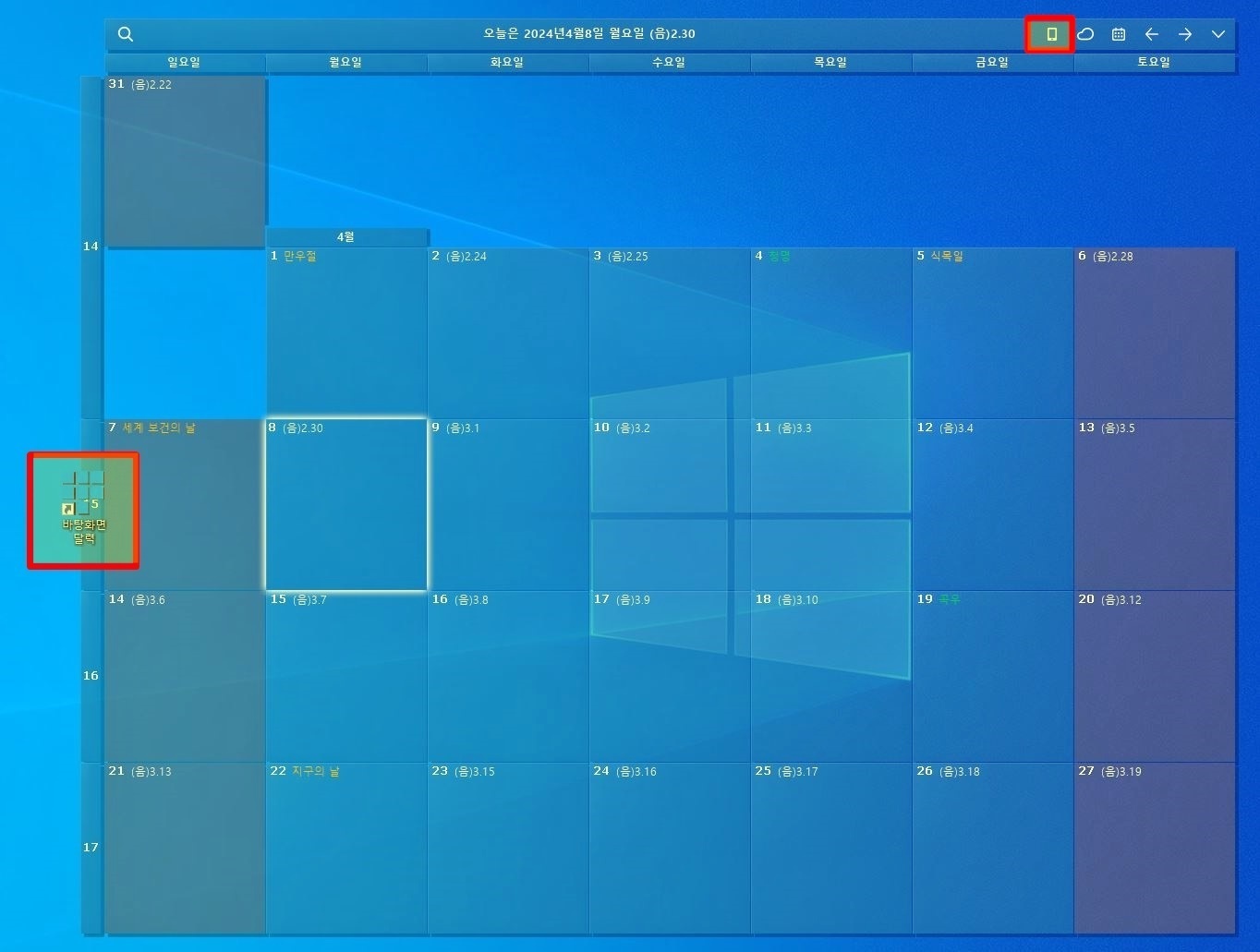1260x952 pixels.
Task: Select April 19 곡우 cell
Action: tap(993, 677)
